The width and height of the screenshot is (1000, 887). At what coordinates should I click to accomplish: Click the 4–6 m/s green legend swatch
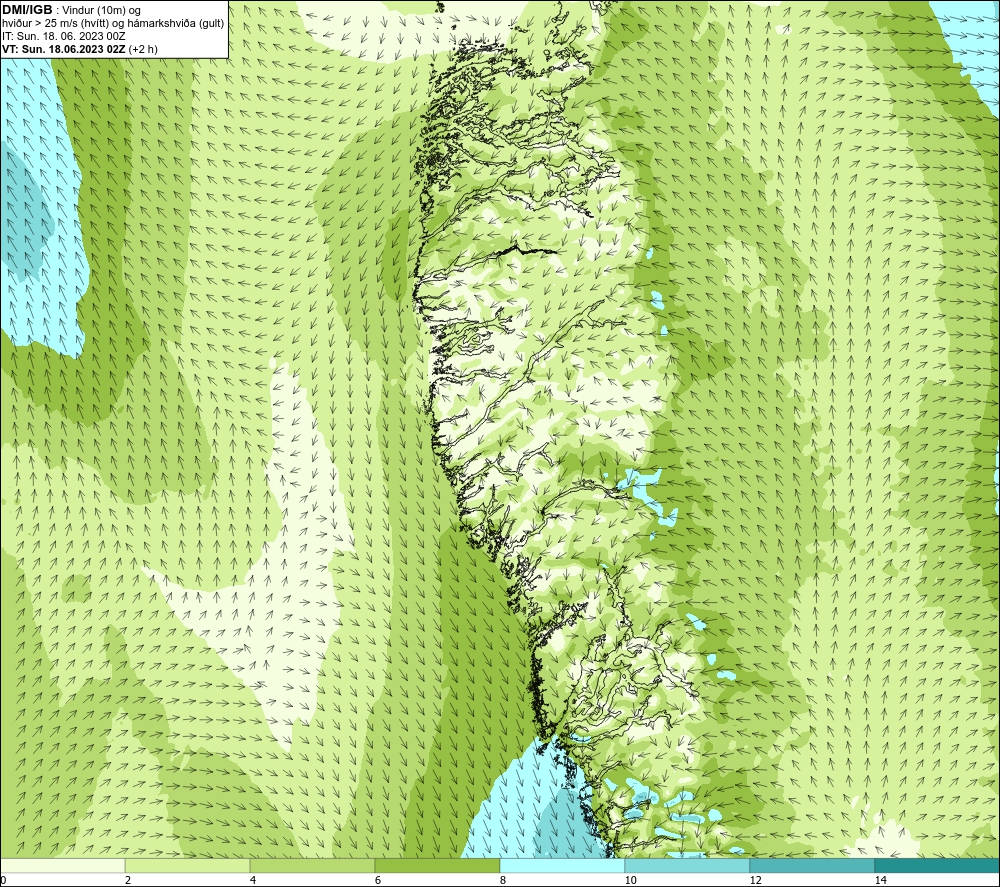click(312, 866)
